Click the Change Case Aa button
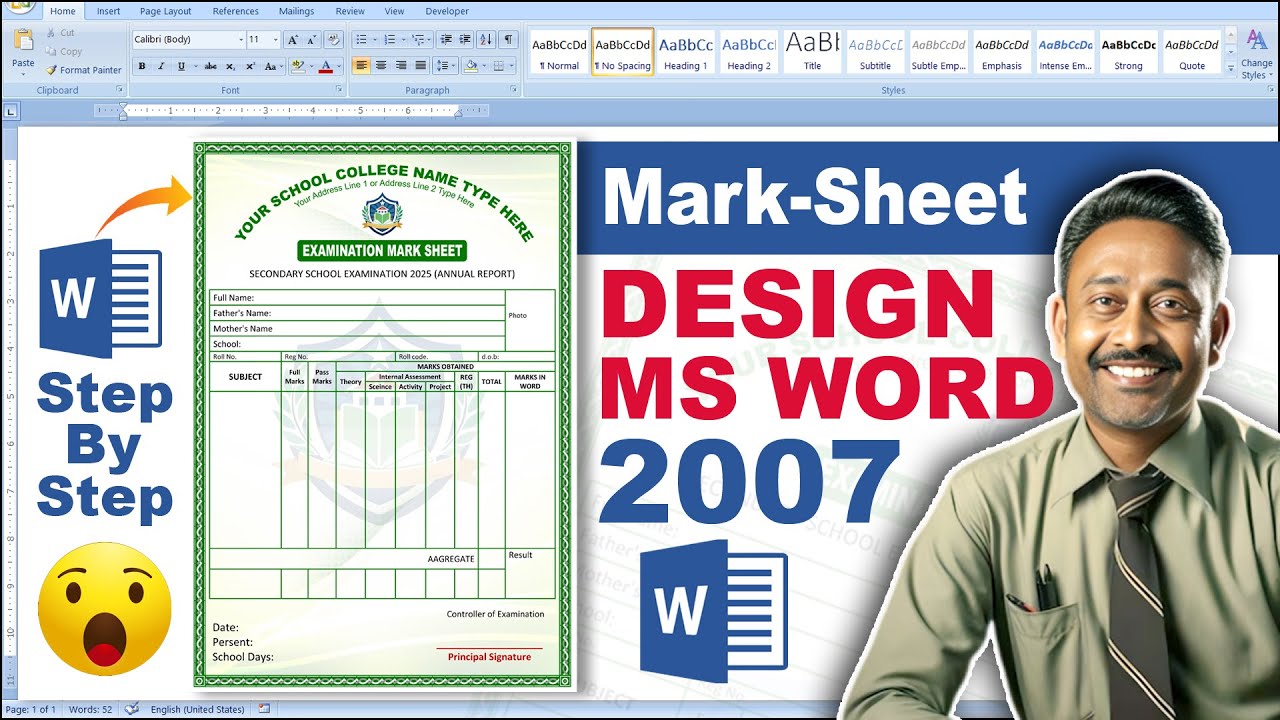Image resolution: width=1280 pixels, height=720 pixels. point(273,66)
